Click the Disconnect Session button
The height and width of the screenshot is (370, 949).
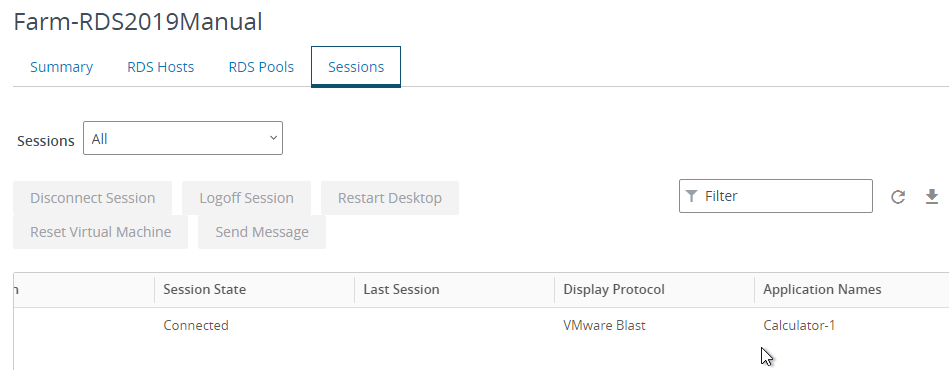click(93, 198)
